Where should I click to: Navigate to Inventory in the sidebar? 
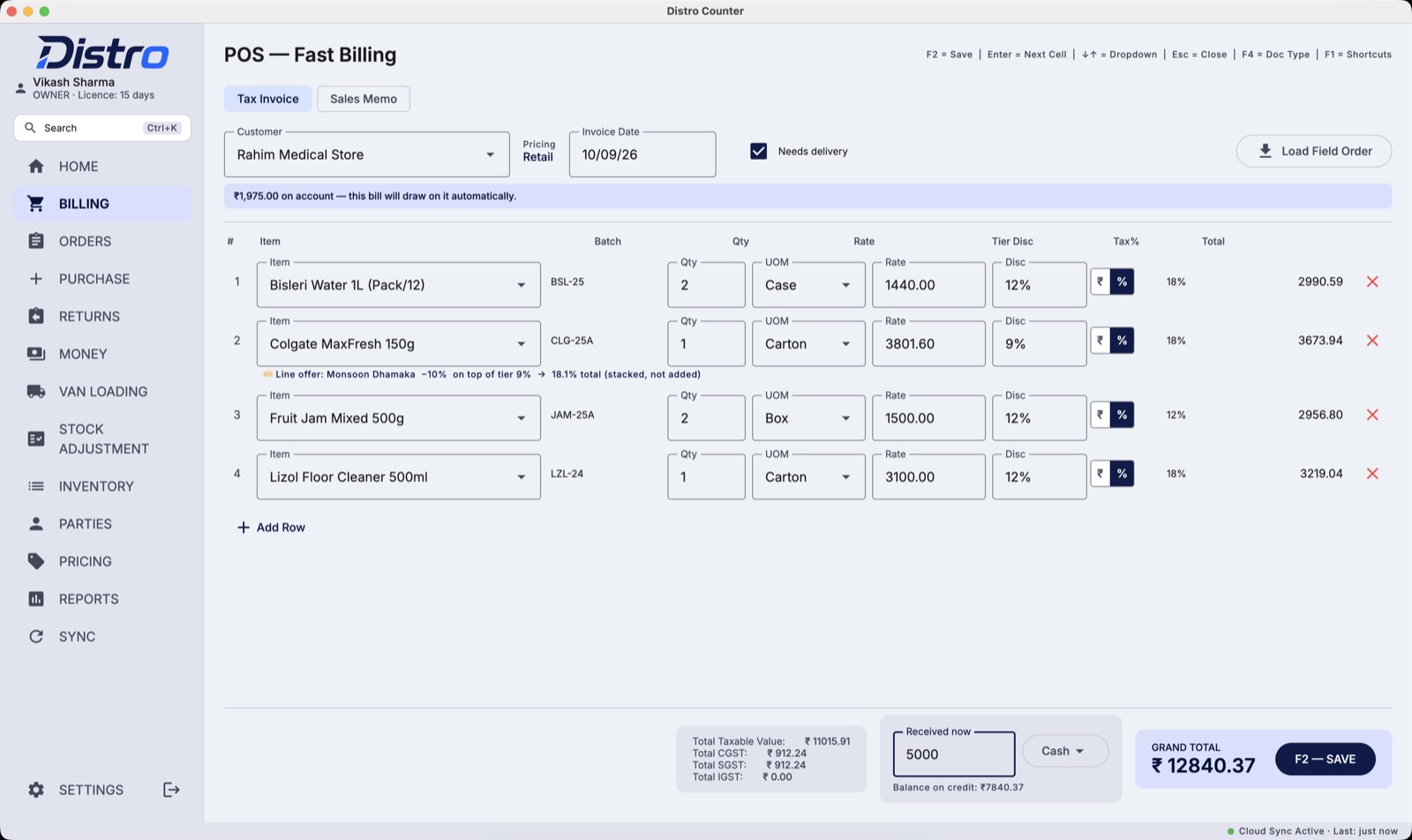coord(102,486)
